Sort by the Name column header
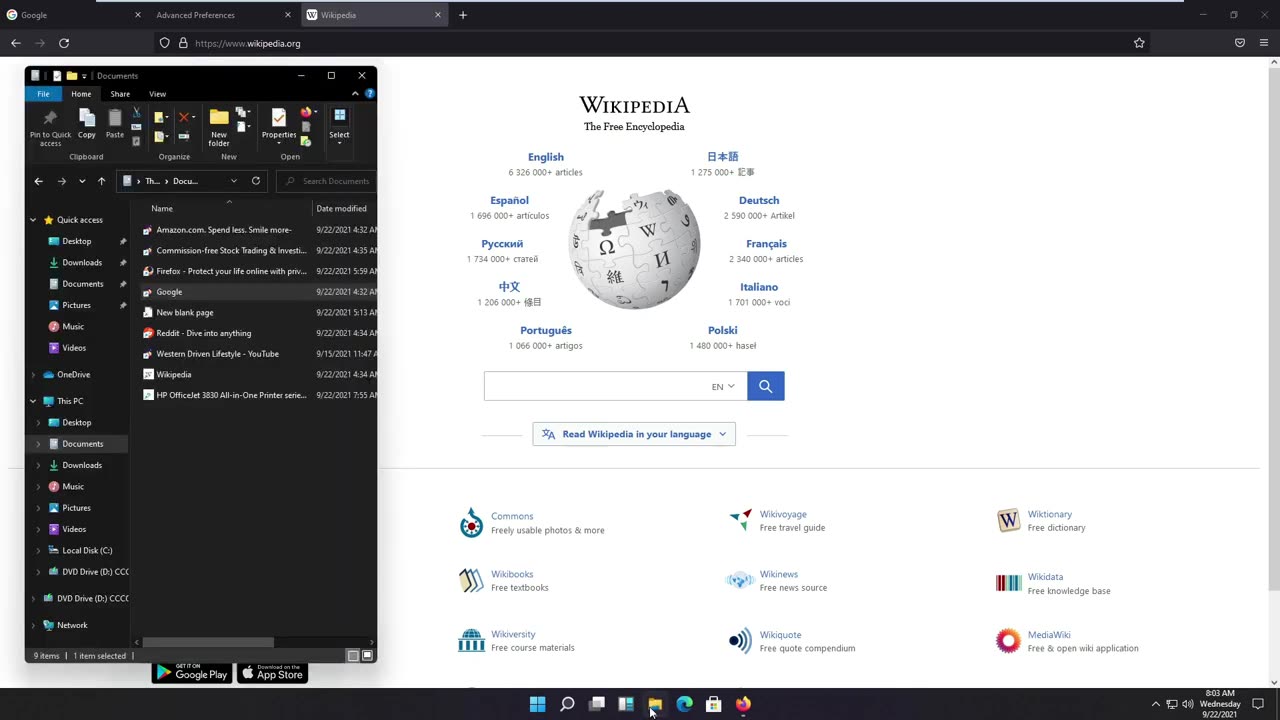The width and height of the screenshot is (1280, 720). pyautogui.click(x=162, y=208)
